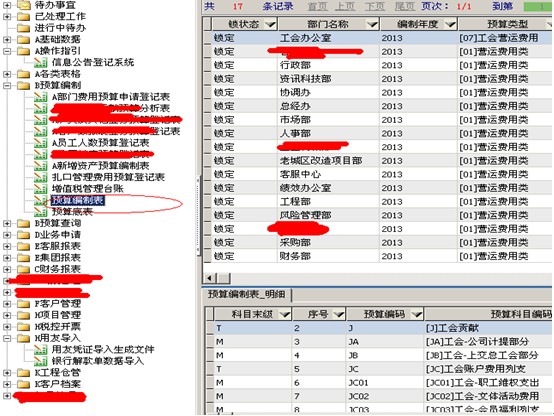Image resolution: width=554 pixels, height=416 pixels.
Task: Click the left arrow of horizontal scrollbar
Action: pos(210,278)
